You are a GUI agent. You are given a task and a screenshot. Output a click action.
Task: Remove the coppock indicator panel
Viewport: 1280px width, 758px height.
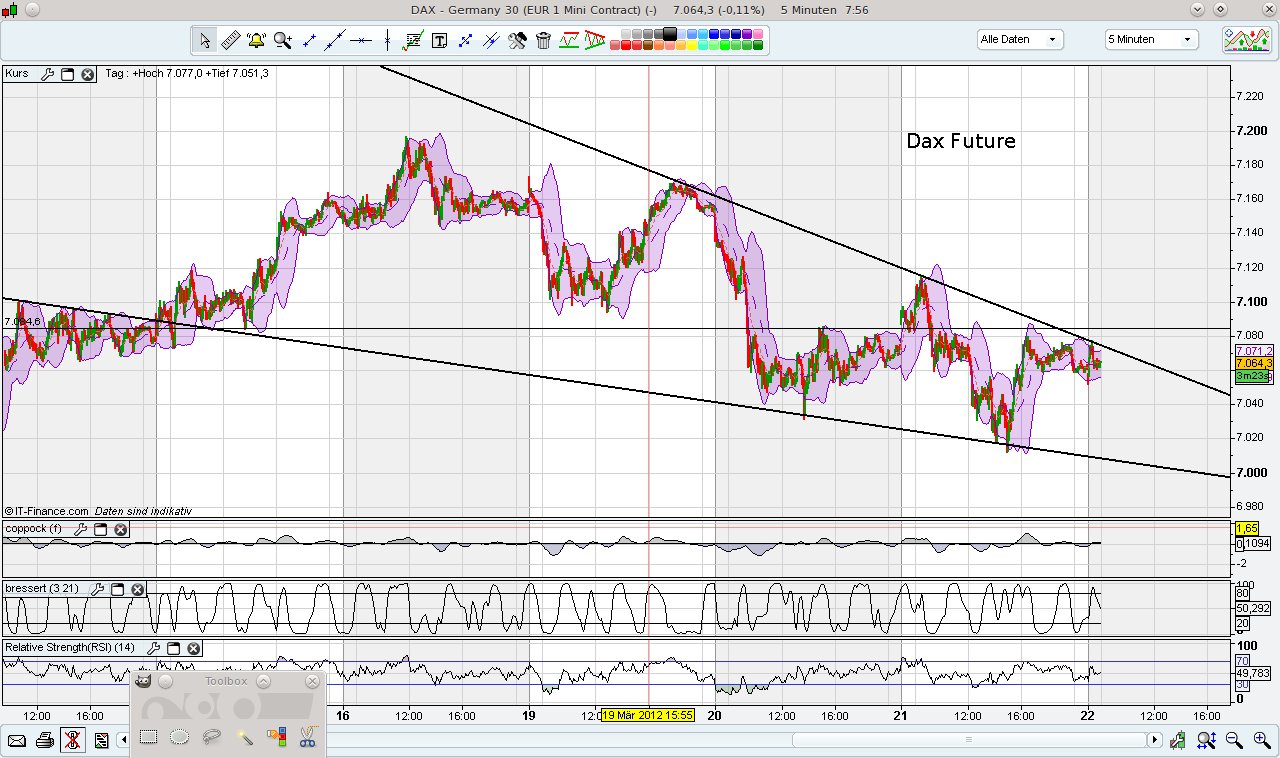[x=120, y=529]
